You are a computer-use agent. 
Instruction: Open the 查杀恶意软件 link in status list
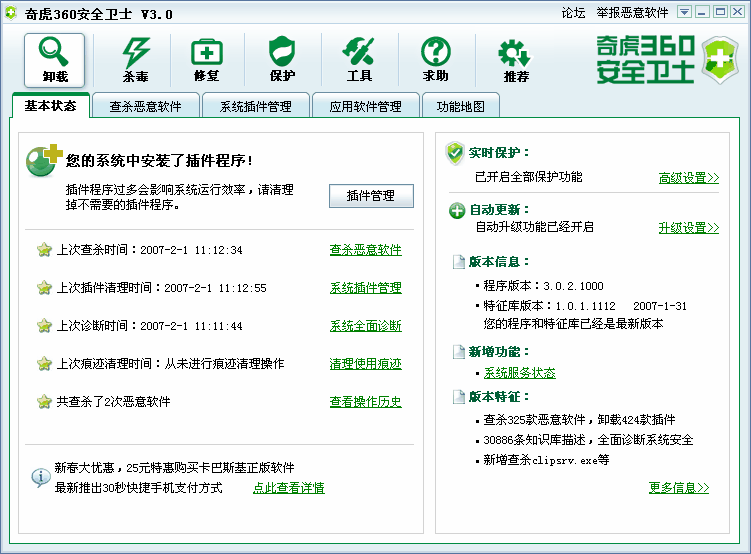[x=365, y=250]
